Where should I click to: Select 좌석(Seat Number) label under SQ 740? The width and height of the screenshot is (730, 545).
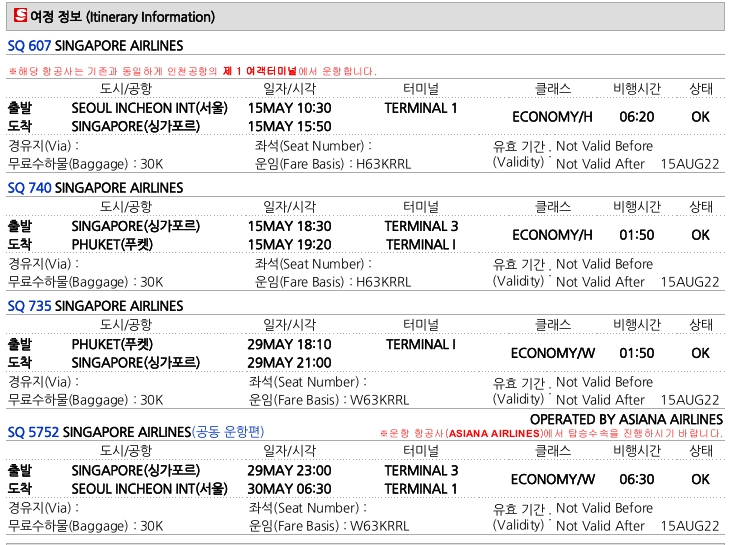click(313, 264)
